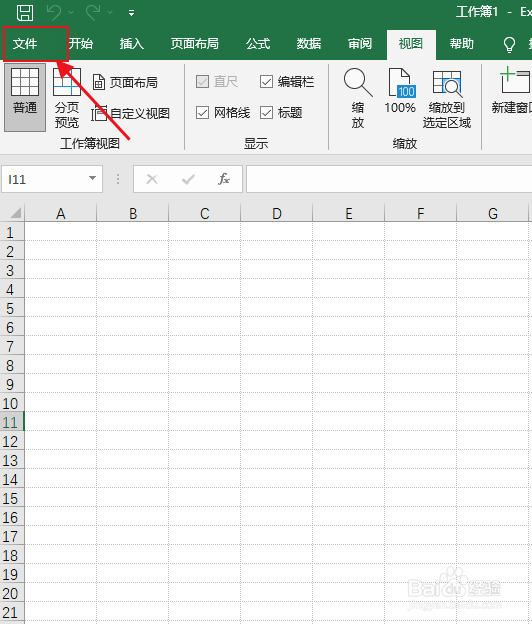This screenshot has width=532, height=624.
Task: Click 缩放到选定区域 zoom to selection
Action: (447, 98)
